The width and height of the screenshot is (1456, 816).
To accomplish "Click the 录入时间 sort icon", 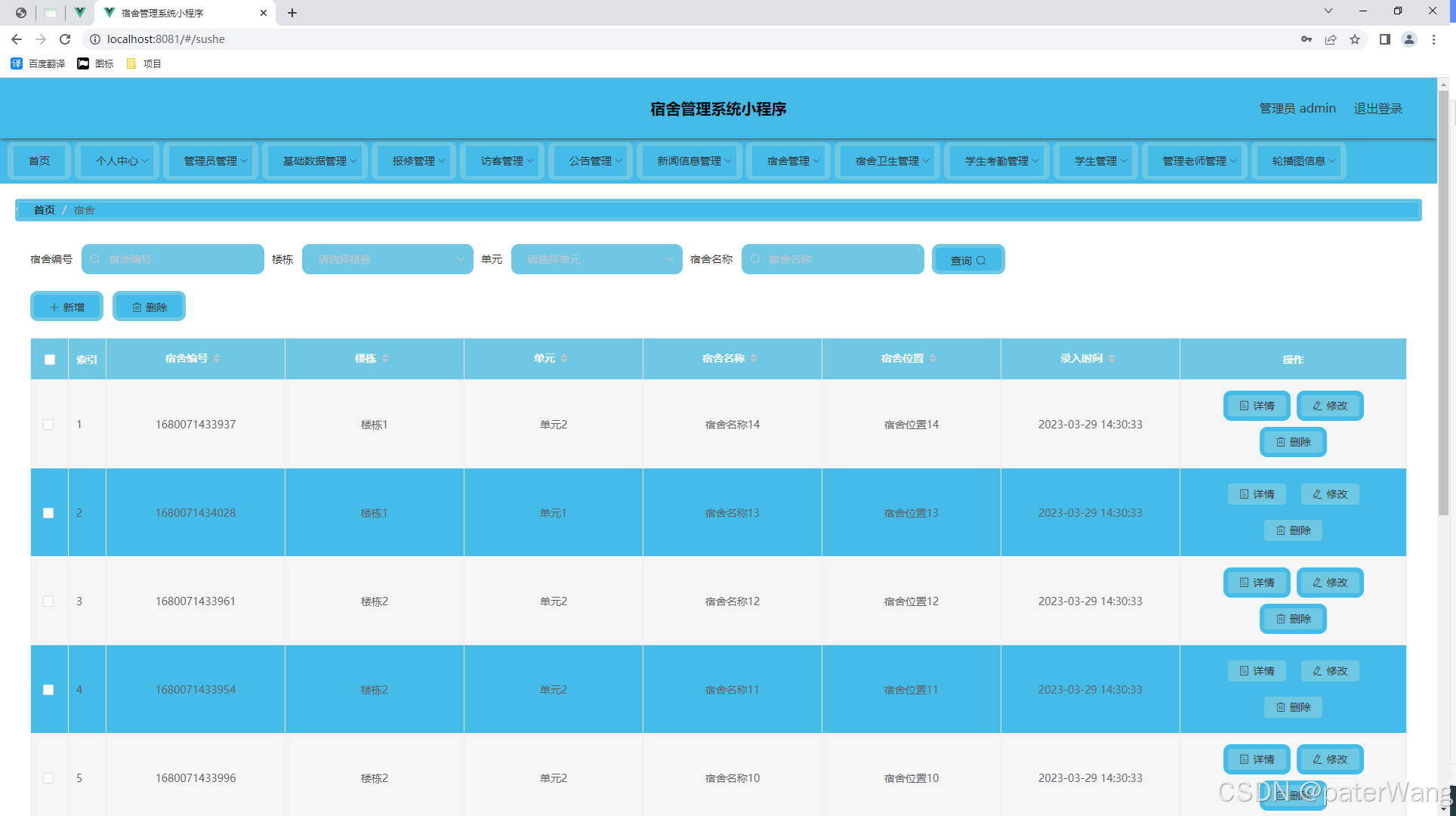I will (x=1112, y=358).
